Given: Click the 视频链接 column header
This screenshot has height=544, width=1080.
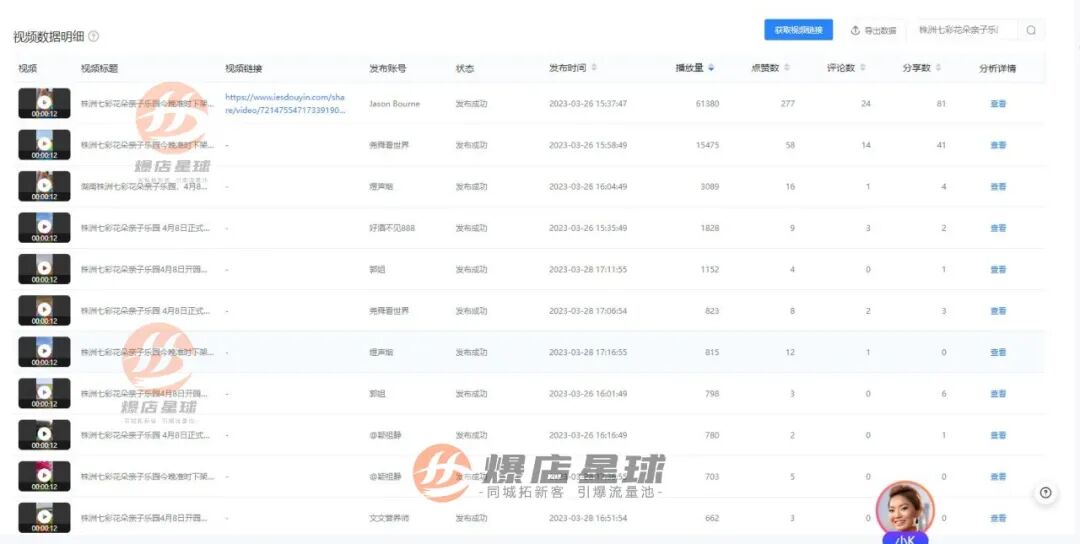Looking at the screenshot, I should [244, 68].
